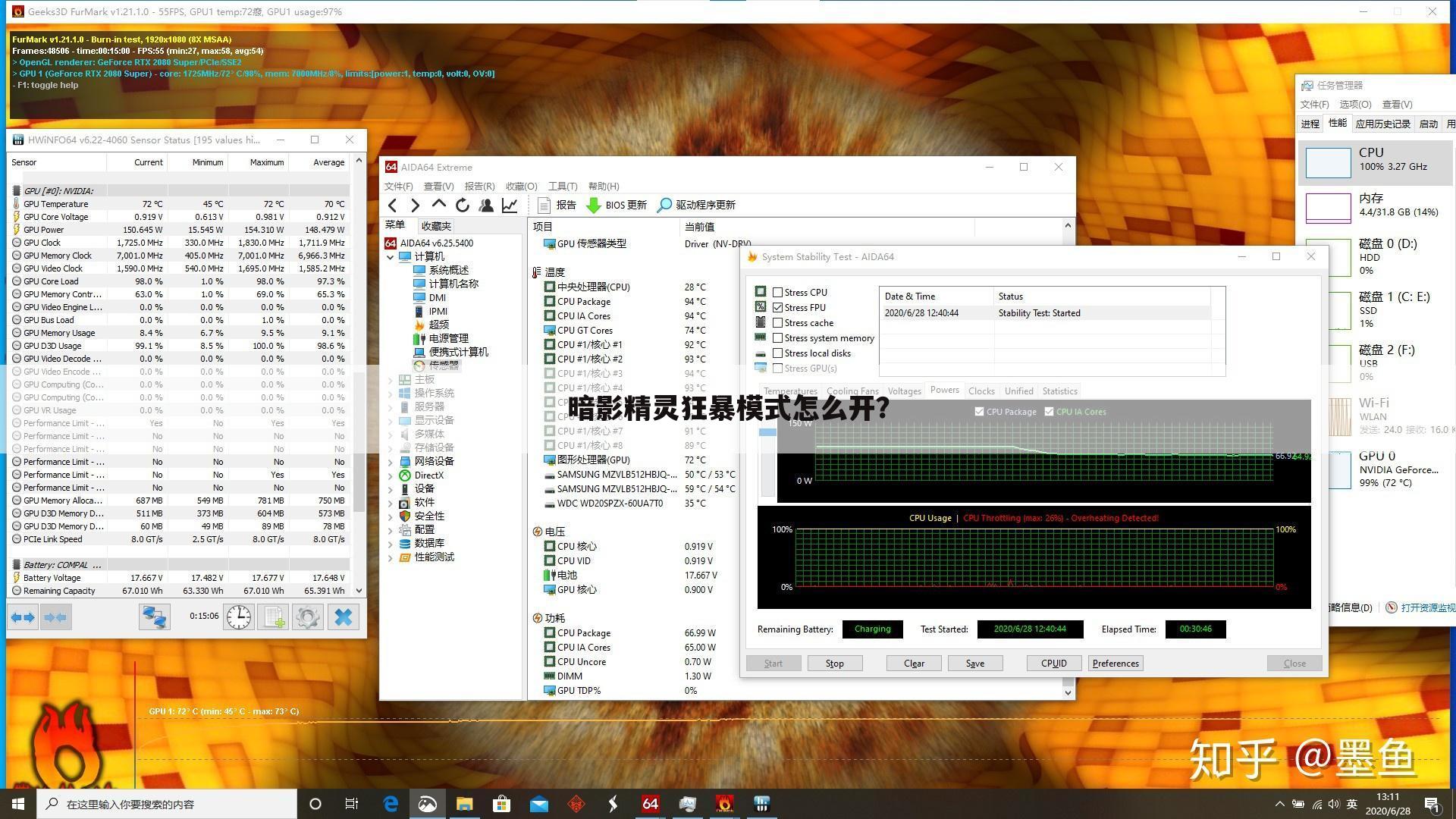This screenshot has height=819, width=1456.
Task: Enable Stress cache checkbox
Action: [777, 322]
